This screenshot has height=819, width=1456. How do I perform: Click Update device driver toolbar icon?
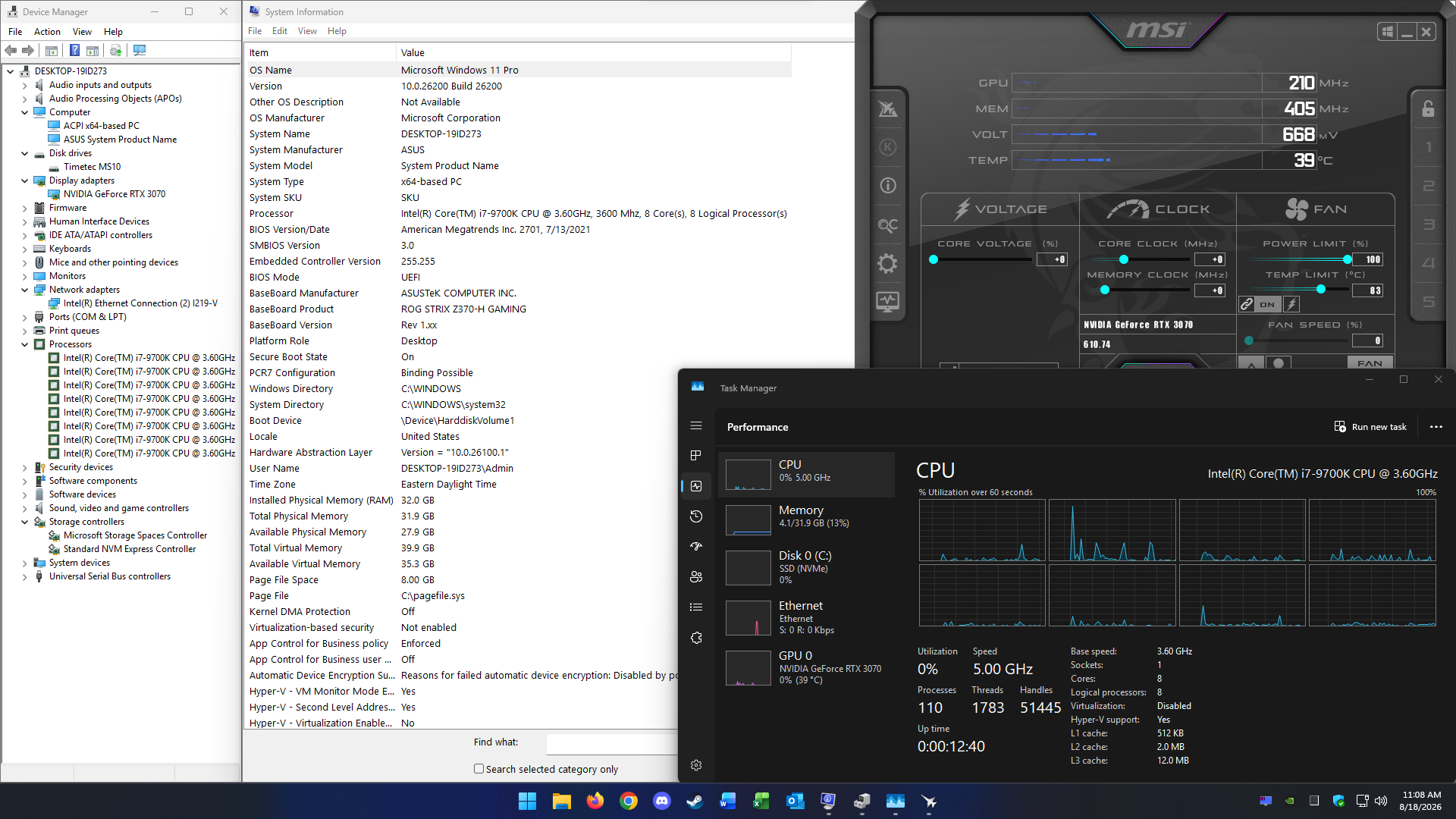[115, 50]
